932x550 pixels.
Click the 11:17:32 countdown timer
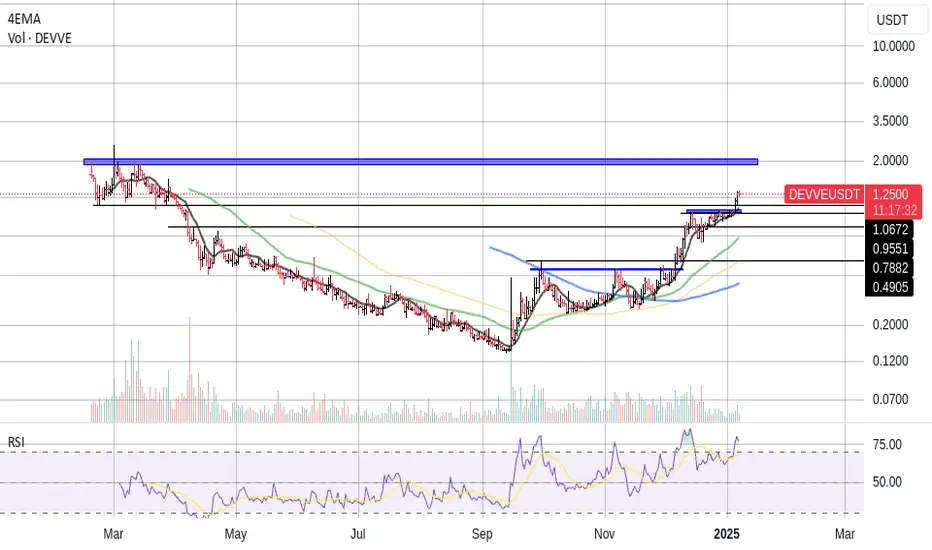pyautogui.click(x=895, y=210)
